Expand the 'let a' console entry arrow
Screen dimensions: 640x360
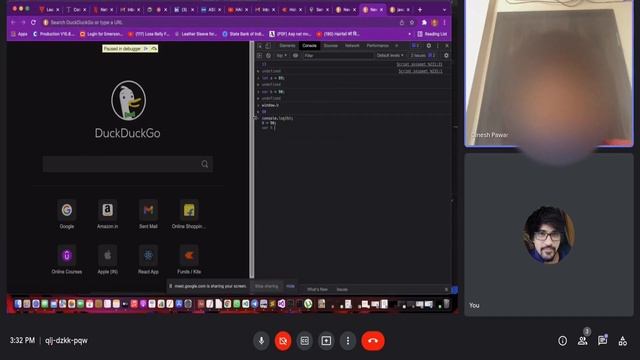[258, 78]
